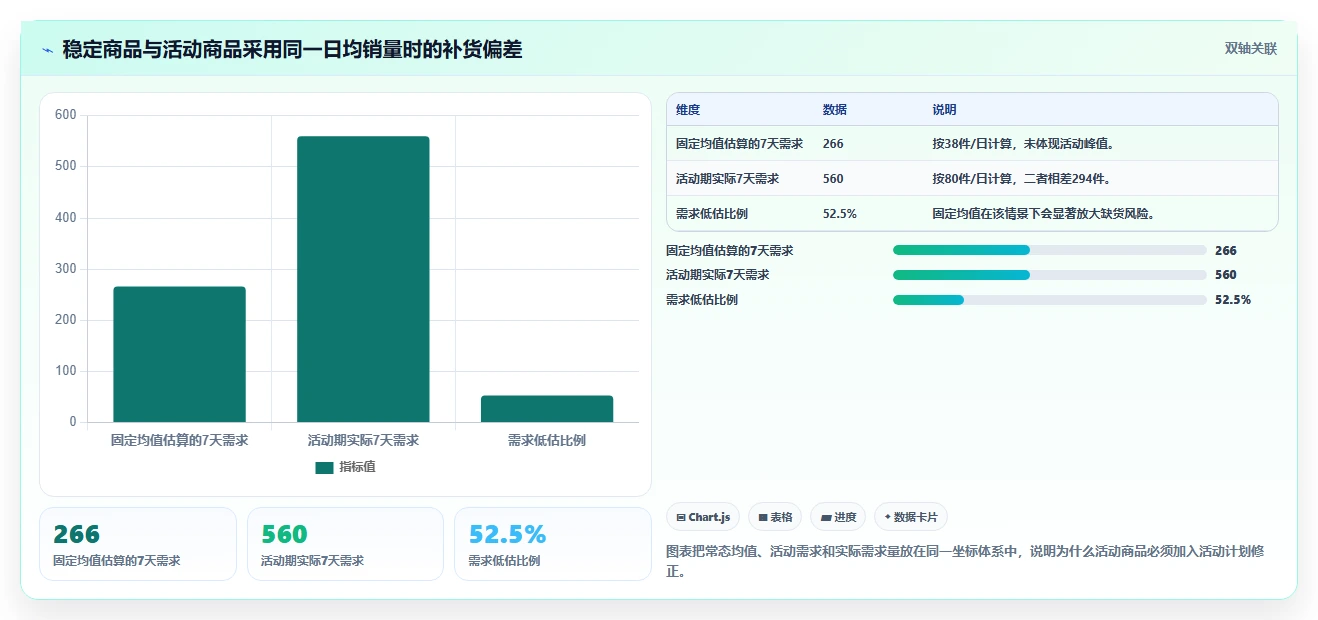The height and width of the screenshot is (620, 1318).
Task: Click the table value 560
Action: (833, 179)
